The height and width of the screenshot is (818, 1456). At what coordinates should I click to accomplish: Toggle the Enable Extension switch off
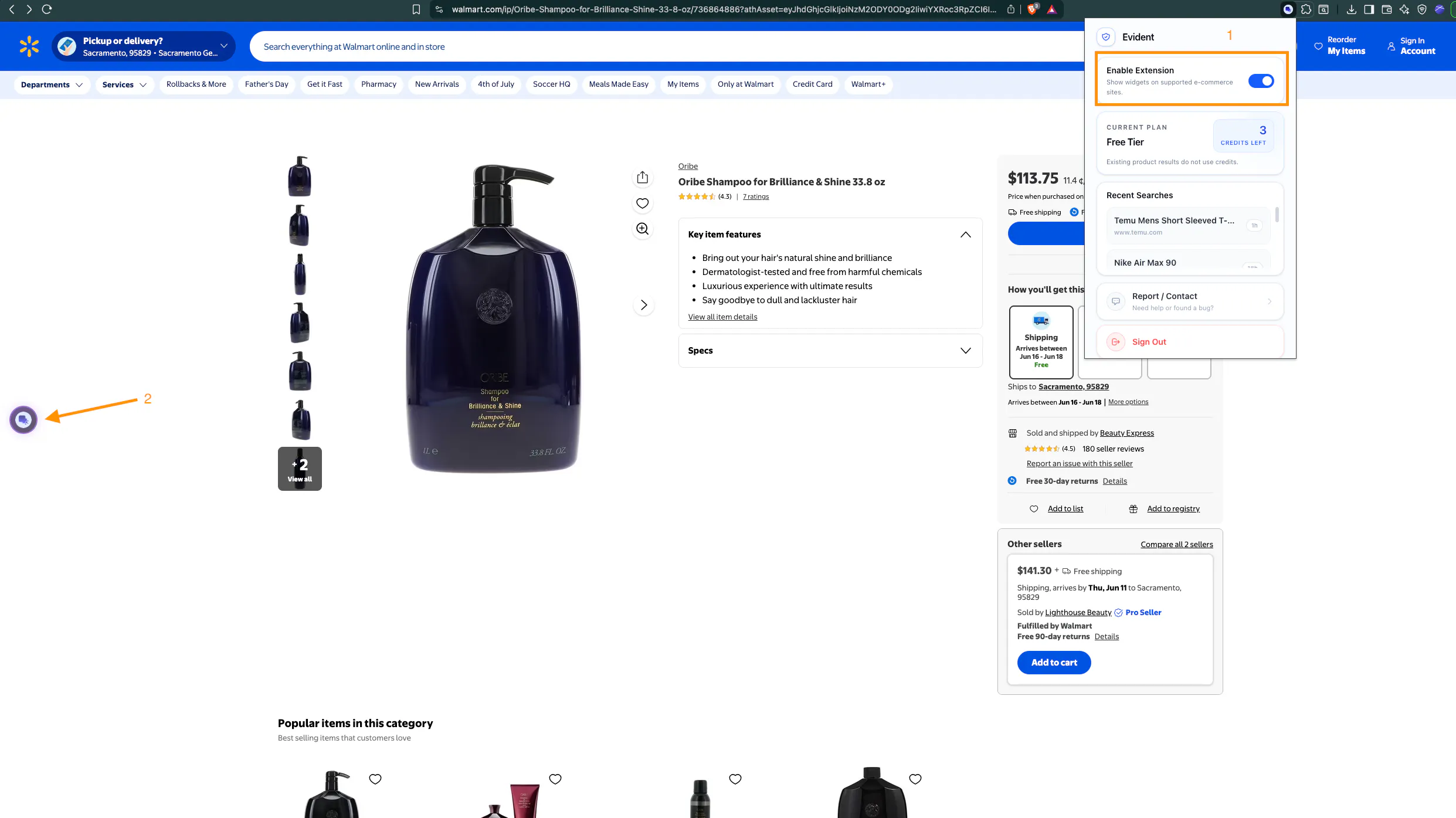point(1261,81)
